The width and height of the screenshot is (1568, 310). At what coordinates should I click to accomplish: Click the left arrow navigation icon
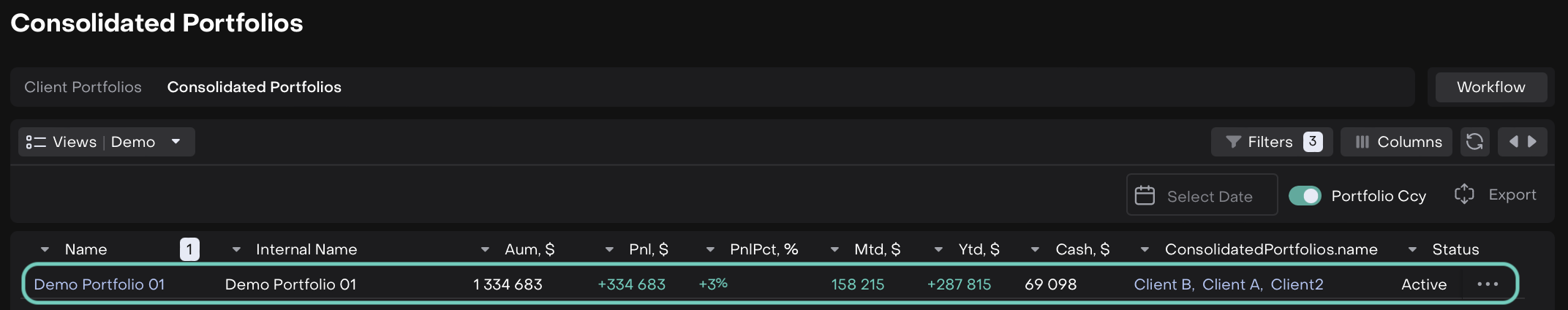pyautogui.click(x=1513, y=141)
